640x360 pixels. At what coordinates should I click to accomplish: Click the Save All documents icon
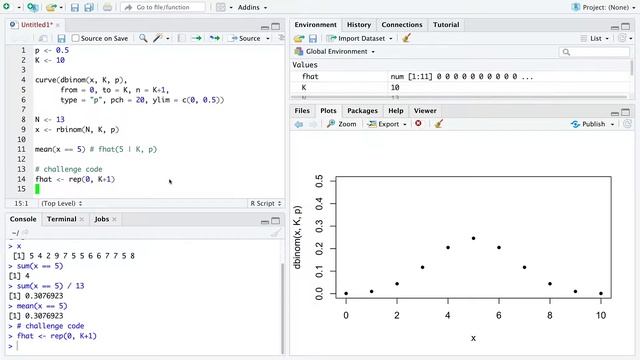[x=89, y=7]
